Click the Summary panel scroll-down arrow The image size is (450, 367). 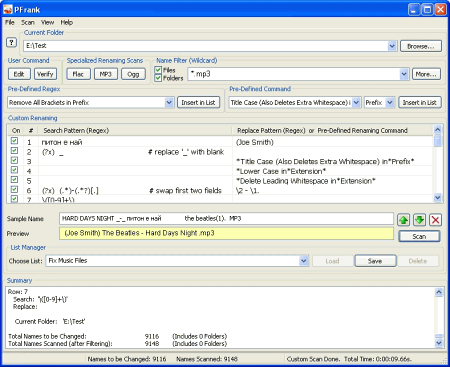[439, 343]
